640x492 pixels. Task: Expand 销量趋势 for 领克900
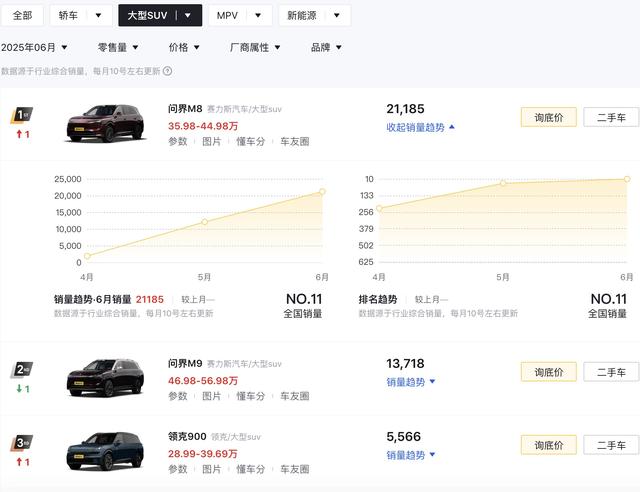(411, 455)
